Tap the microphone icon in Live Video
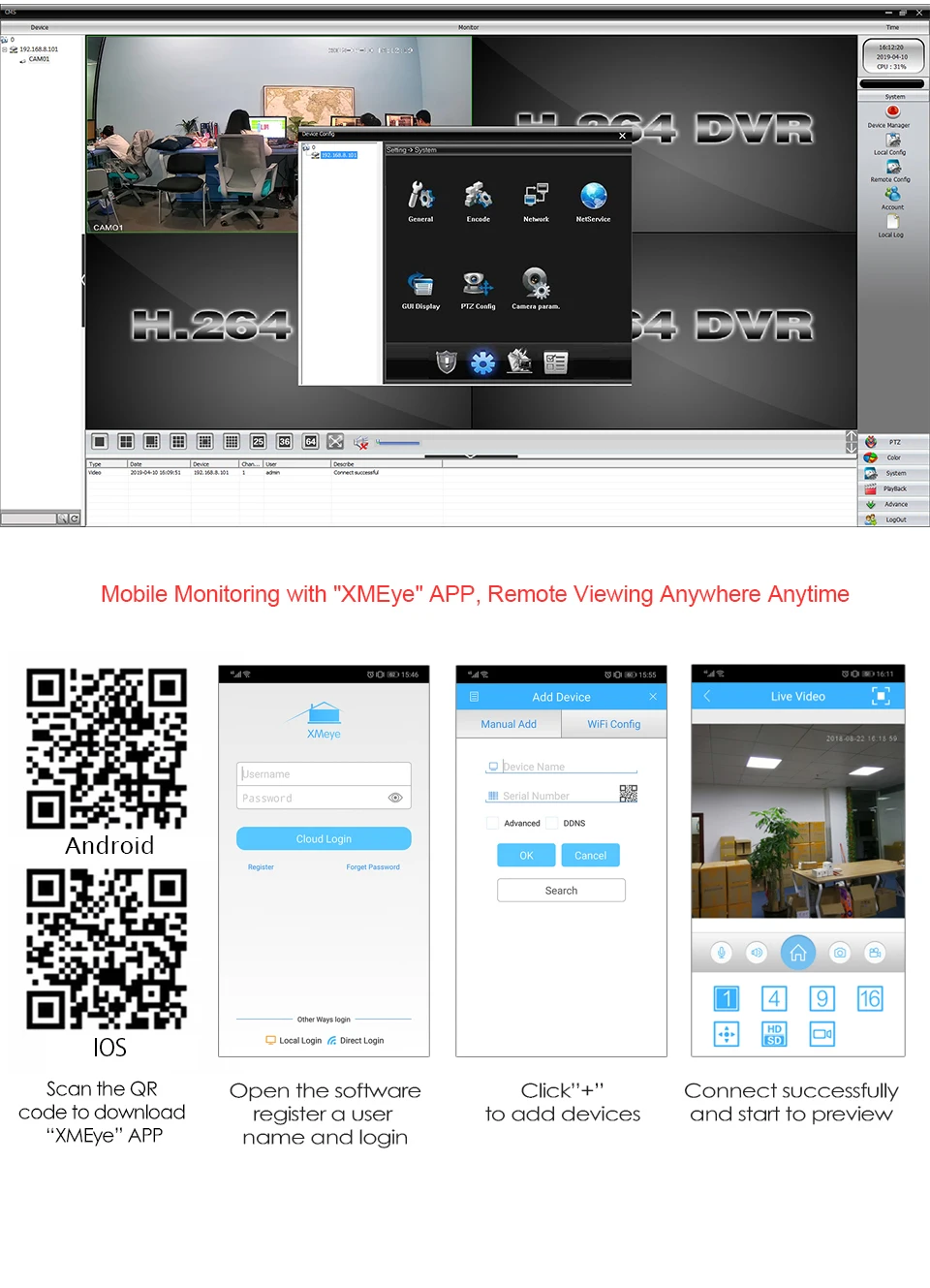The width and height of the screenshot is (930, 1288). tap(722, 954)
